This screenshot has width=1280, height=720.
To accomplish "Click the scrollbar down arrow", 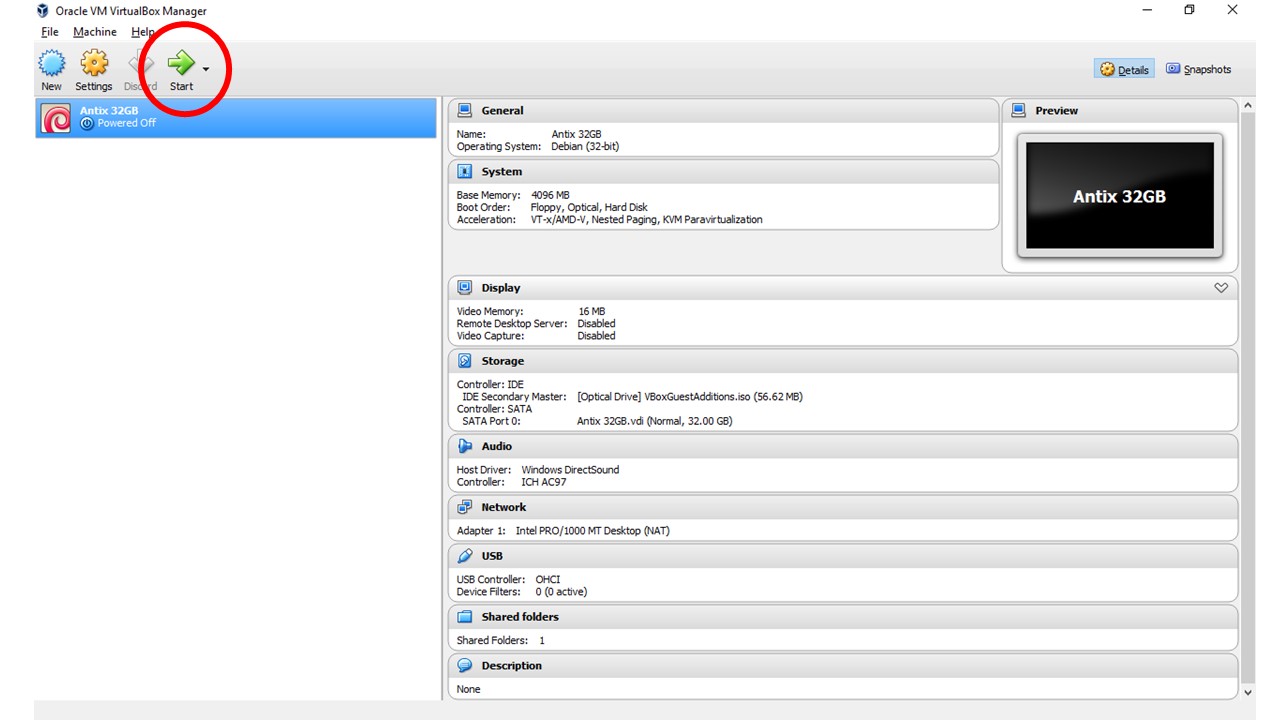I will point(1247,691).
